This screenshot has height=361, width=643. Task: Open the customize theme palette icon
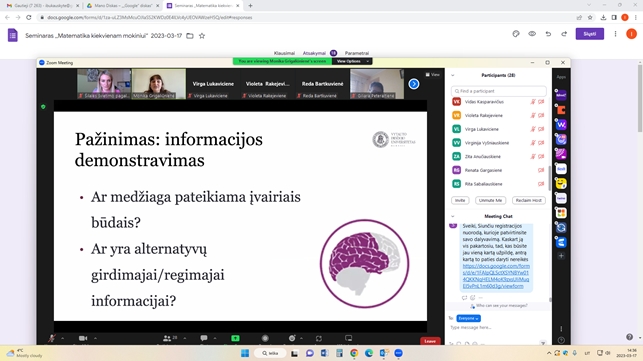tap(516, 34)
